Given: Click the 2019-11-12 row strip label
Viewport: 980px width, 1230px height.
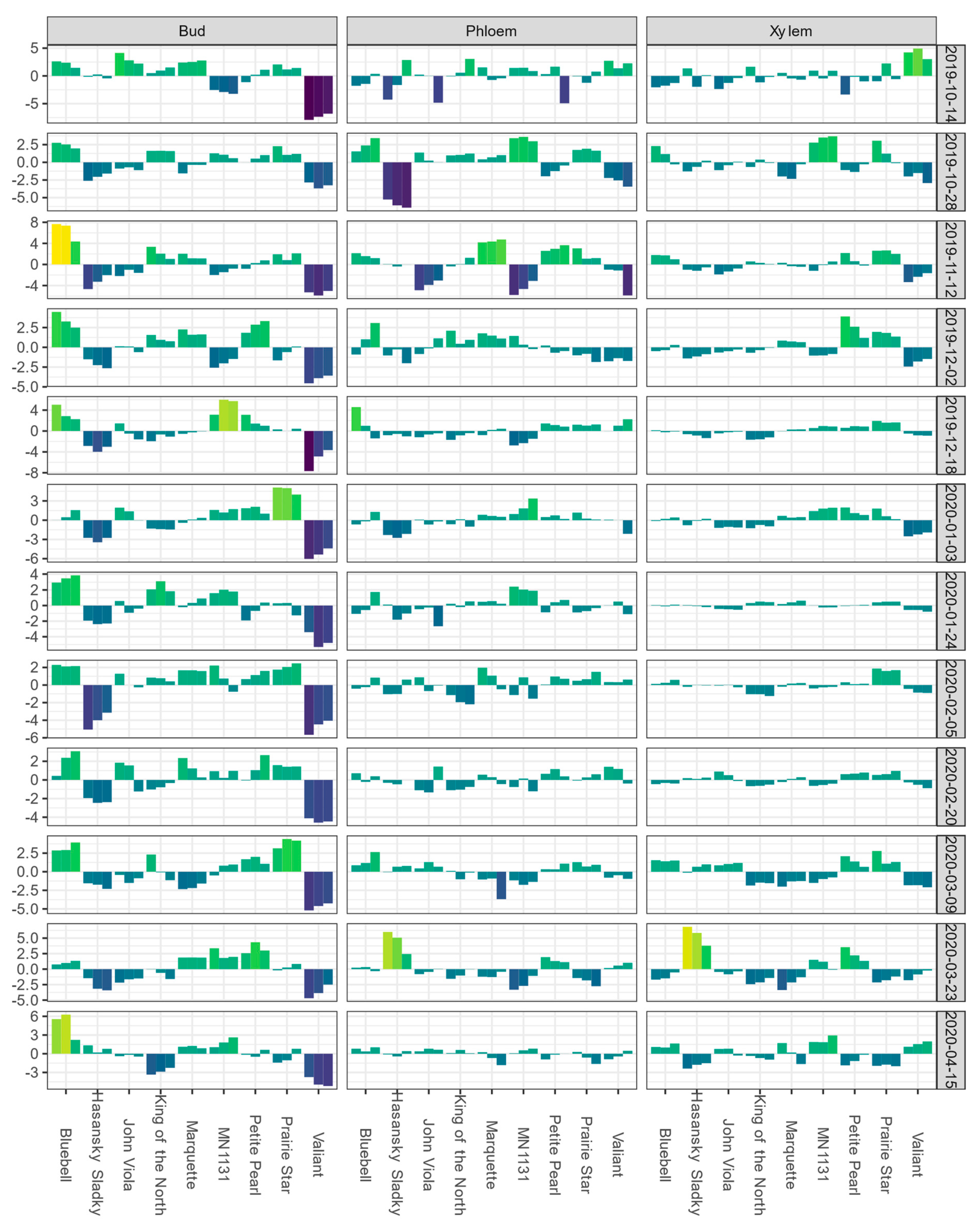Looking at the screenshot, I should point(950,260).
